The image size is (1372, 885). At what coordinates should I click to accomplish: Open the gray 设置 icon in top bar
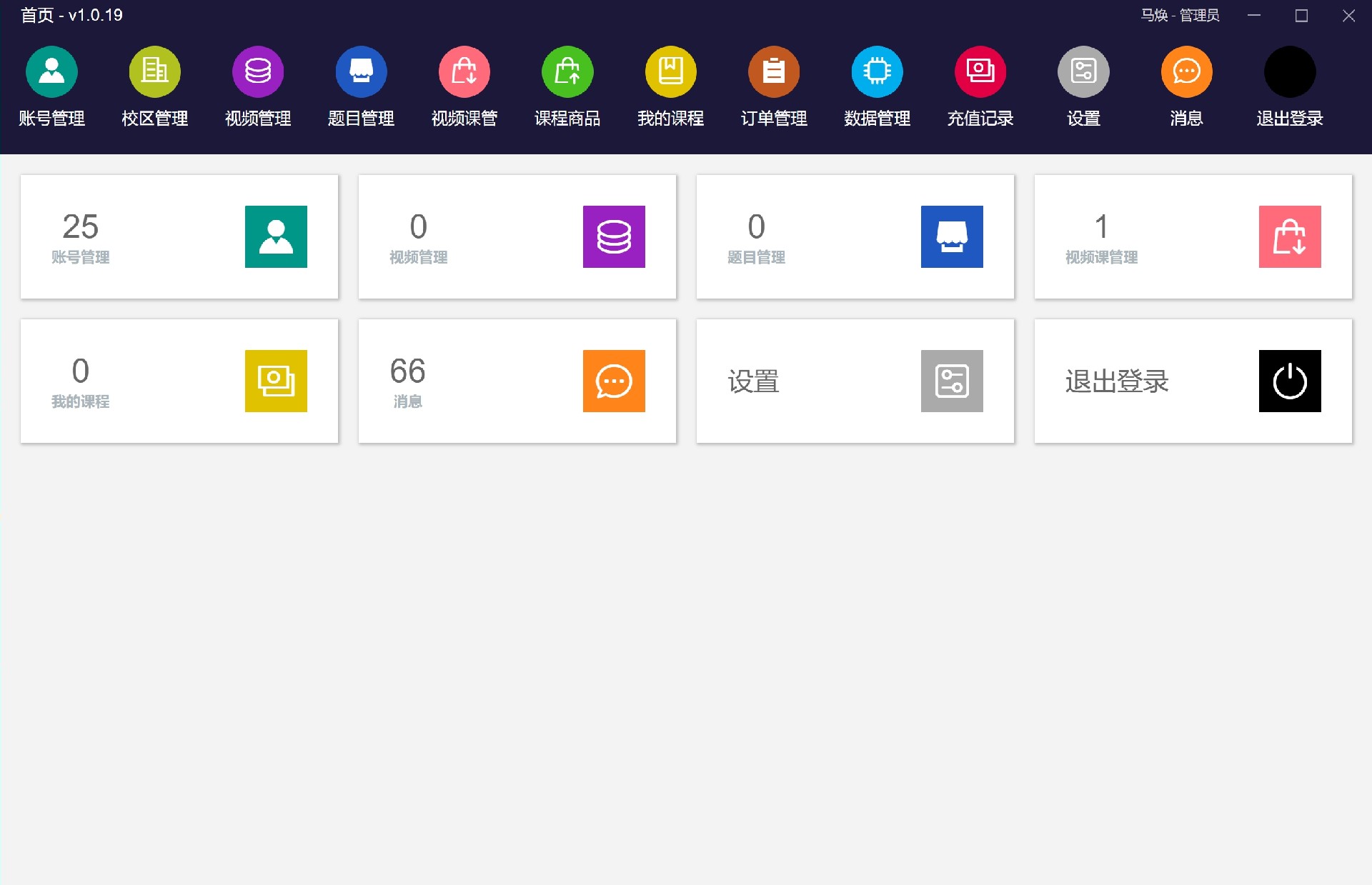pyautogui.click(x=1083, y=71)
